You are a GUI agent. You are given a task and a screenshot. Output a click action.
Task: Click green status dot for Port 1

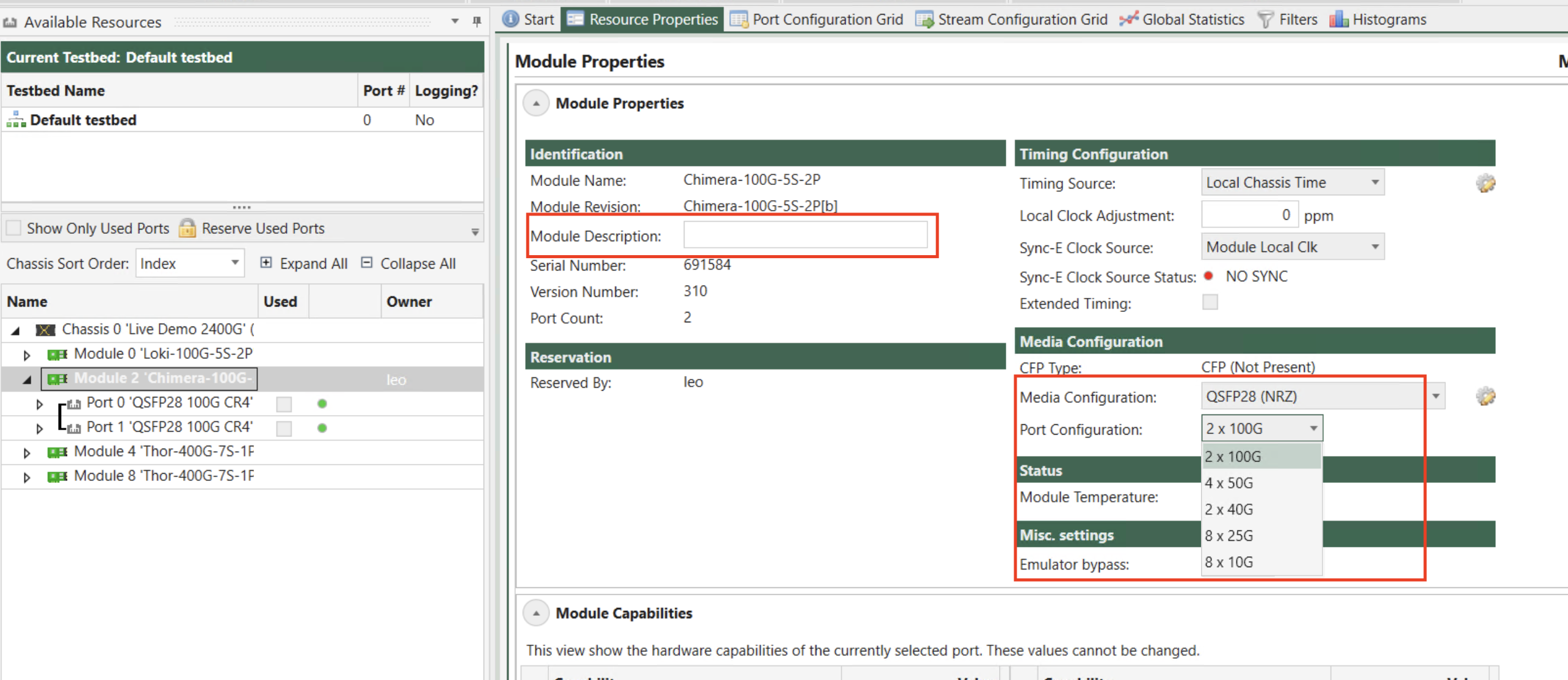pyautogui.click(x=322, y=428)
